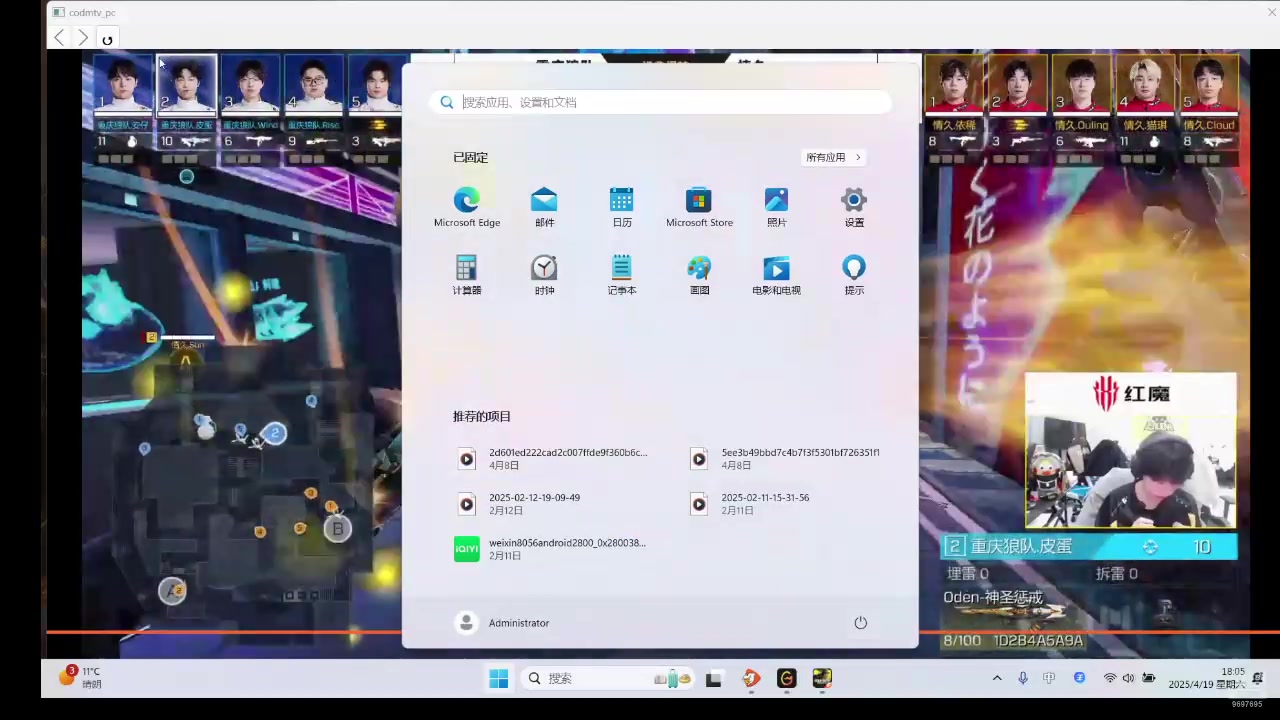Open the orange bird app on taskbar

click(x=751, y=679)
